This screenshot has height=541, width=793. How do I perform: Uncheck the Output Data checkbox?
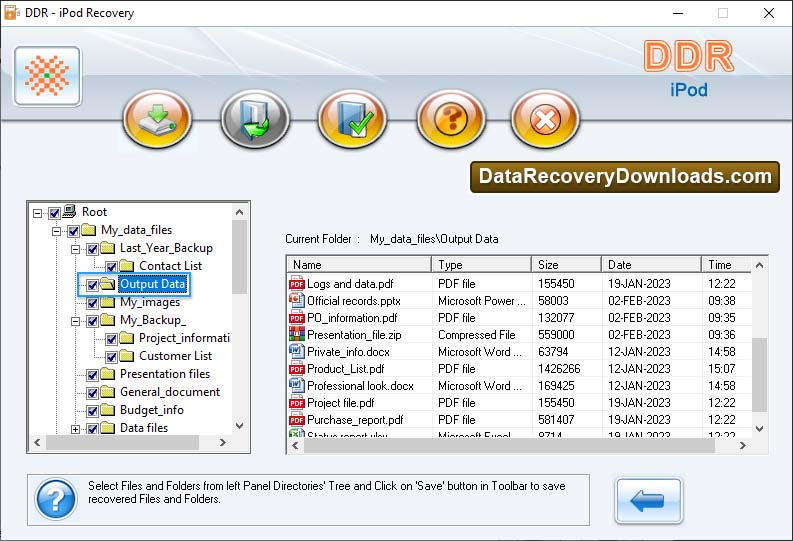point(92,285)
